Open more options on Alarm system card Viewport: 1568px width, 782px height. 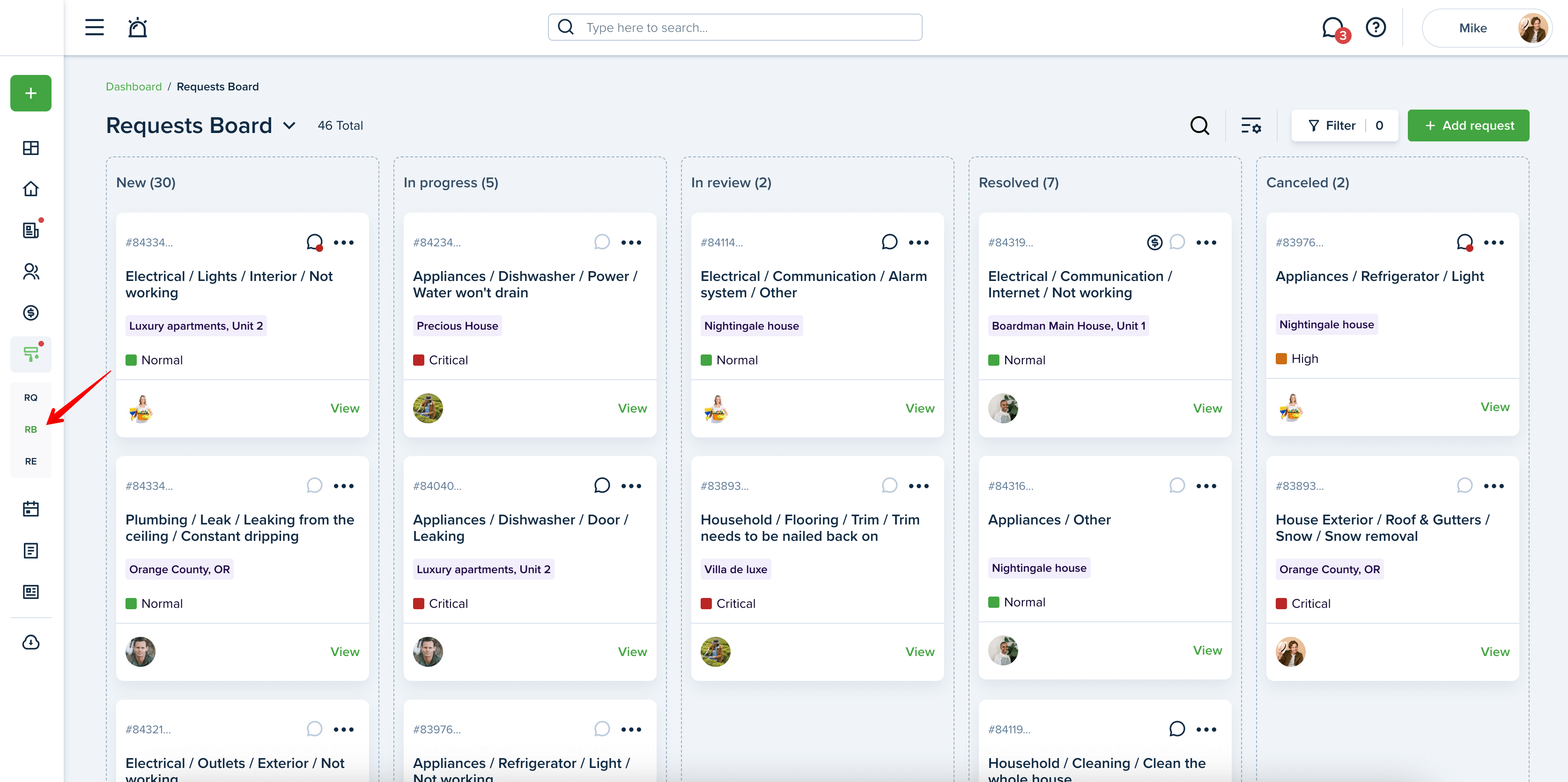click(x=919, y=242)
